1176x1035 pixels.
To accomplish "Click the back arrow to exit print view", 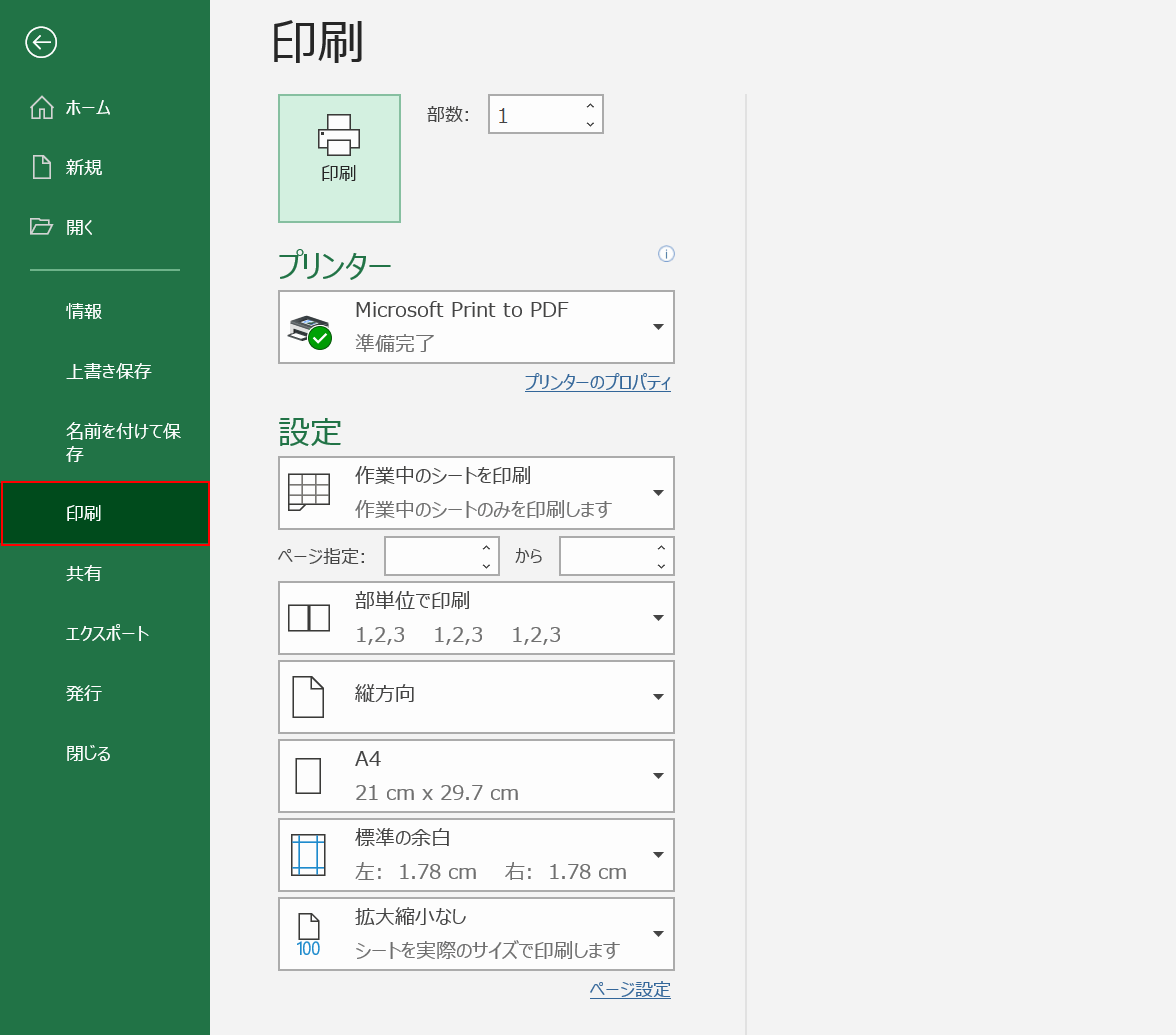I will pyautogui.click(x=40, y=43).
